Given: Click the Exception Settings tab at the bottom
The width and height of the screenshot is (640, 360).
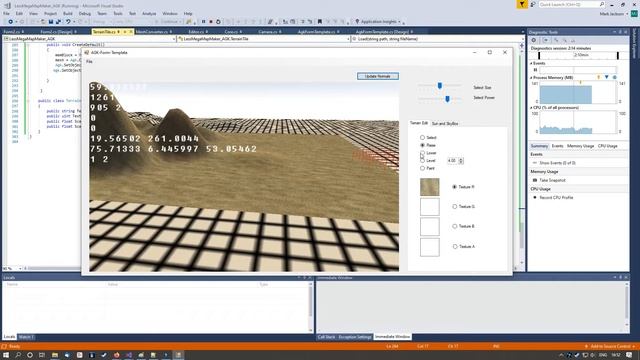Looking at the screenshot, I should click(355, 337).
